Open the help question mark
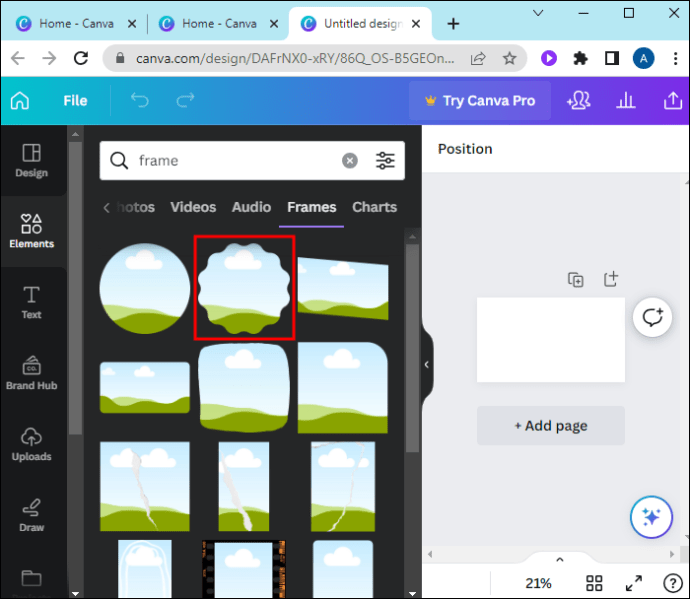The width and height of the screenshot is (690, 599). coord(672,584)
